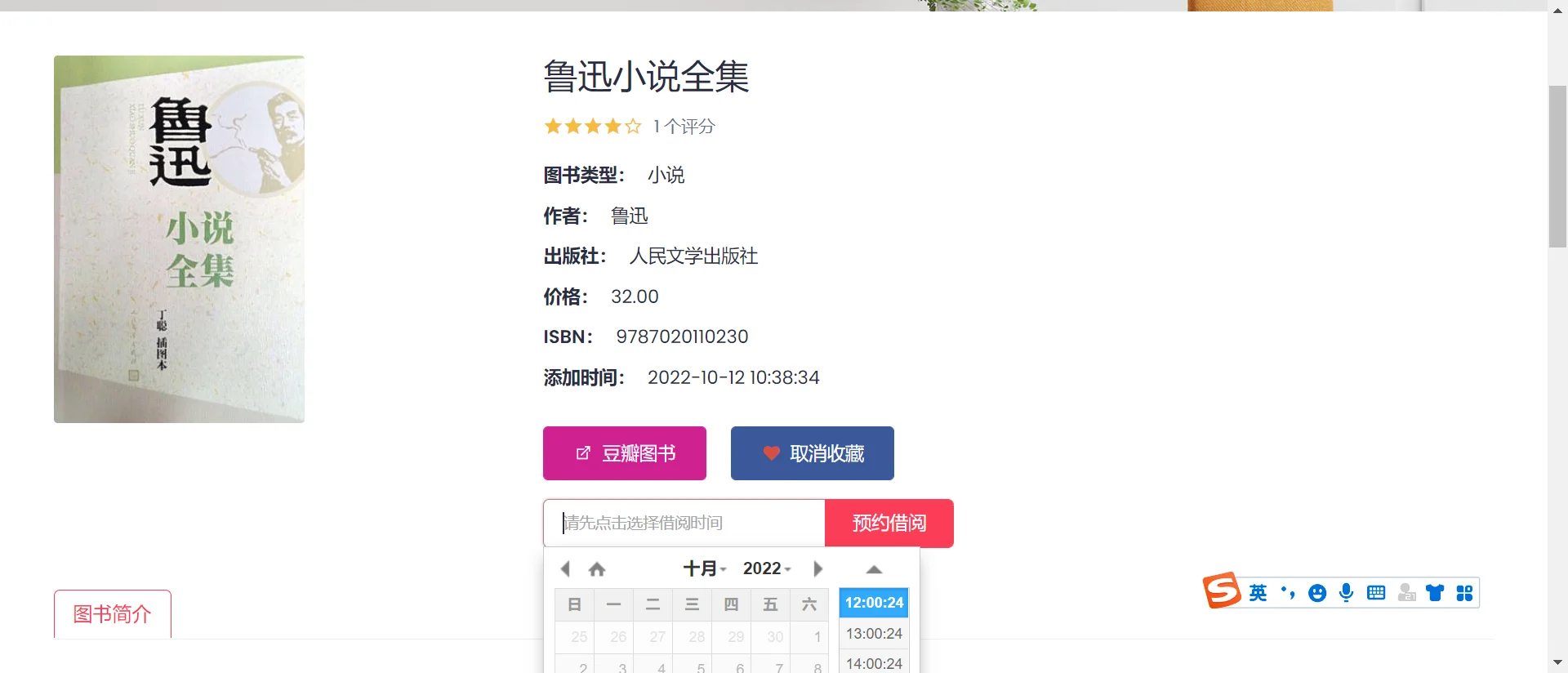Click ISBN value 9787020110230

coord(682,336)
